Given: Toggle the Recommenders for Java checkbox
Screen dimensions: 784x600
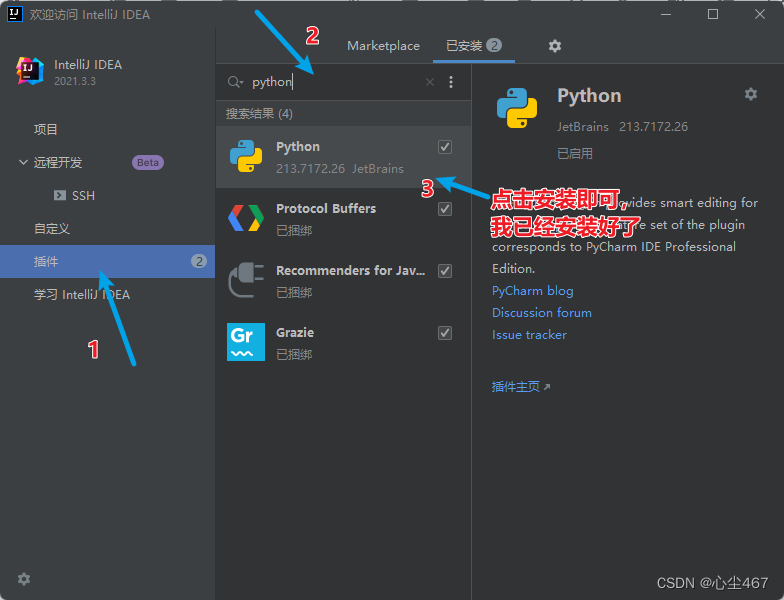Looking at the screenshot, I should pyautogui.click(x=445, y=271).
